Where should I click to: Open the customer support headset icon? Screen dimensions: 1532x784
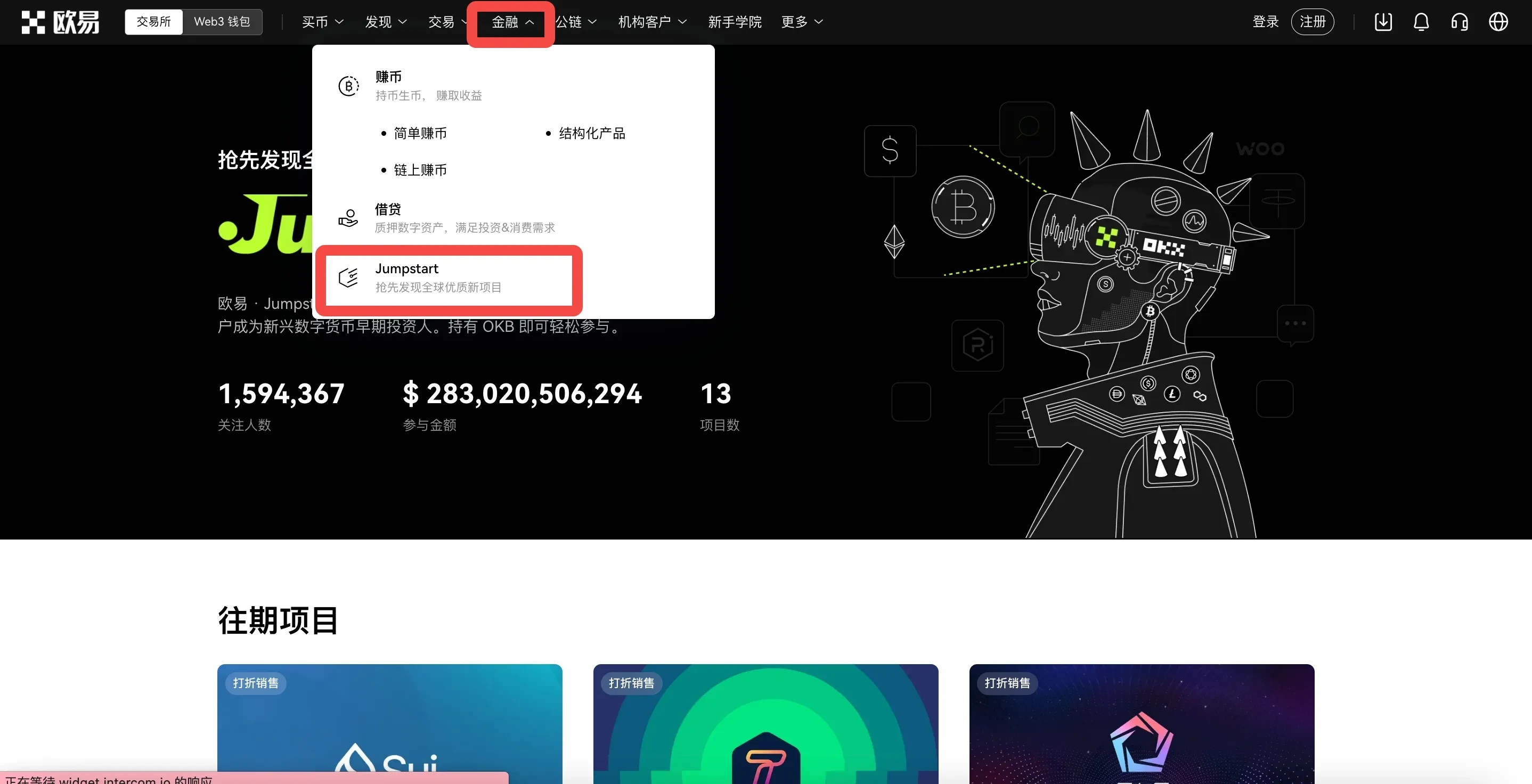coord(1460,22)
